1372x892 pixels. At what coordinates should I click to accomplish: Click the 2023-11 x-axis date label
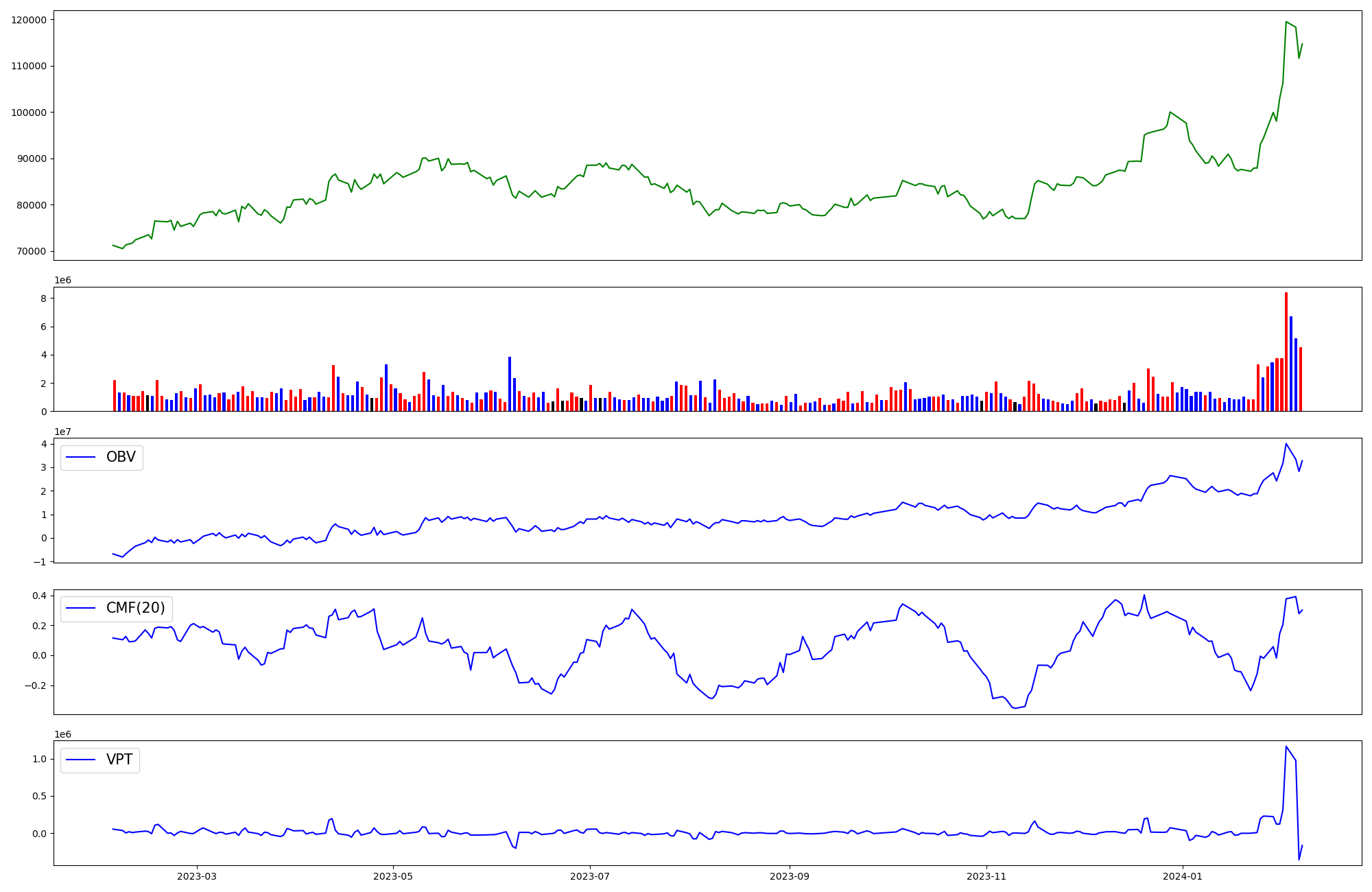click(986, 876)
